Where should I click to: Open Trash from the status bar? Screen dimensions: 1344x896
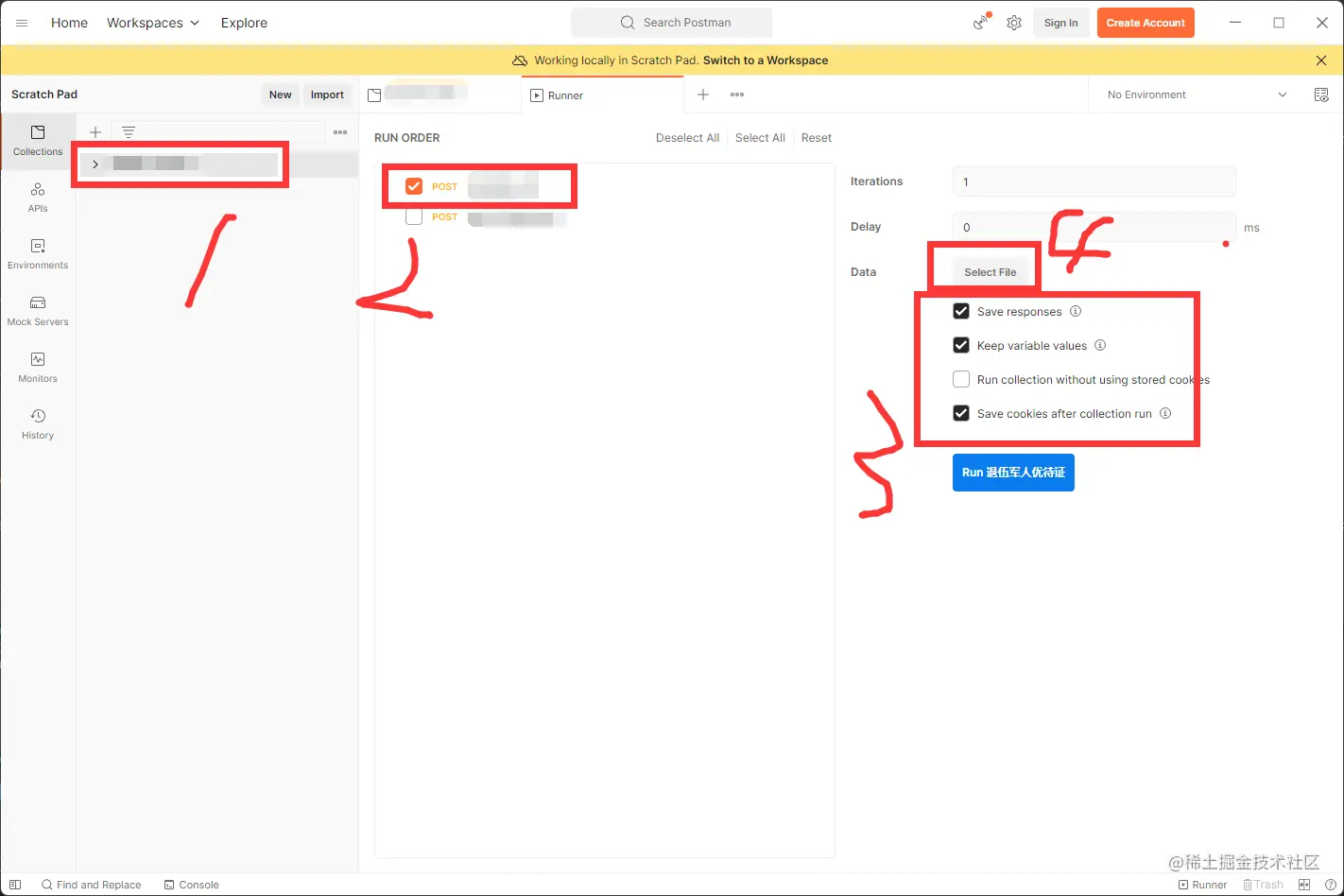click(x=1263, y=885)
